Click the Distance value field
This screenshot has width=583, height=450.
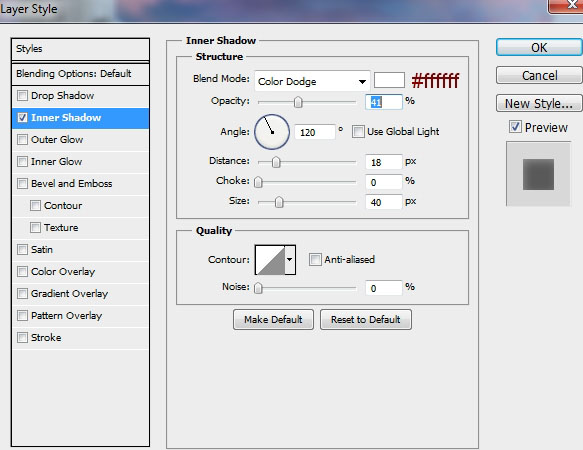point(384,162)
